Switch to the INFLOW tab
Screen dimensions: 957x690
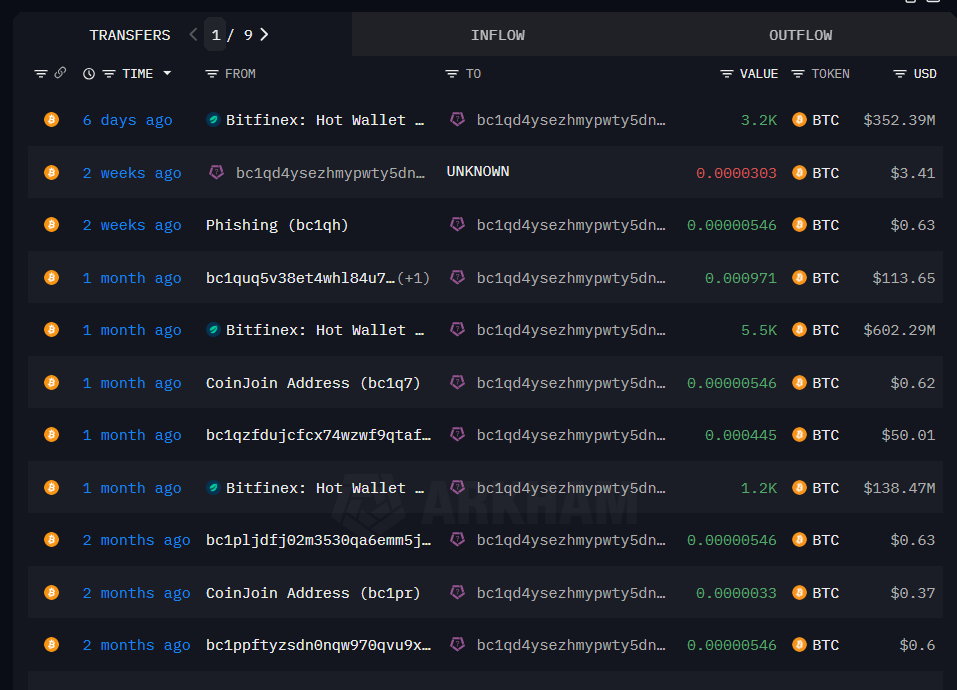click(498, 35)
